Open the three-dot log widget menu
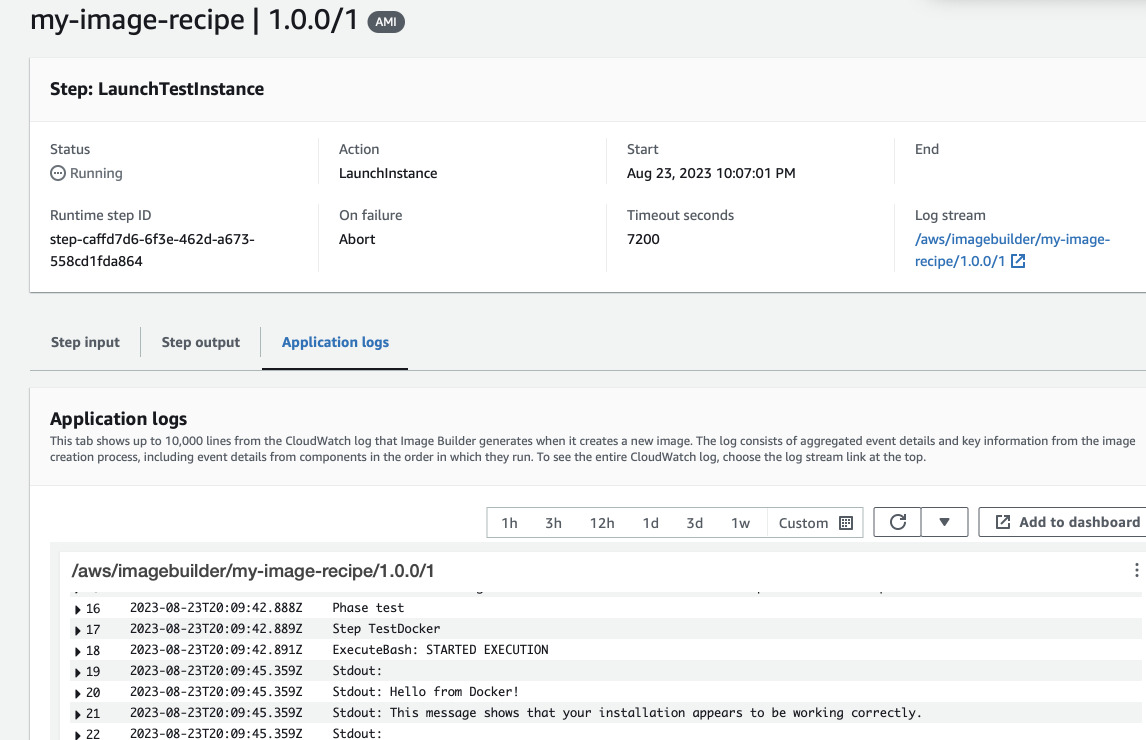 [1136, 570]
